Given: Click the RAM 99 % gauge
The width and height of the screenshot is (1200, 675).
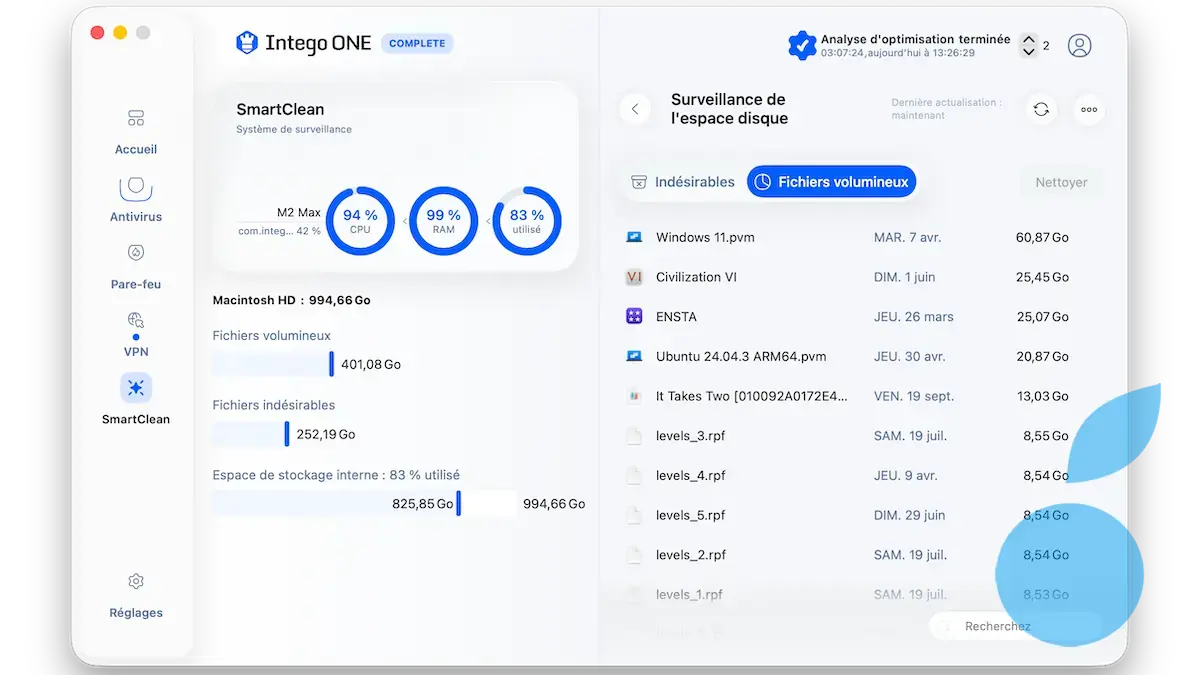Looking at the screenshot, I should [x=443, y=221].
